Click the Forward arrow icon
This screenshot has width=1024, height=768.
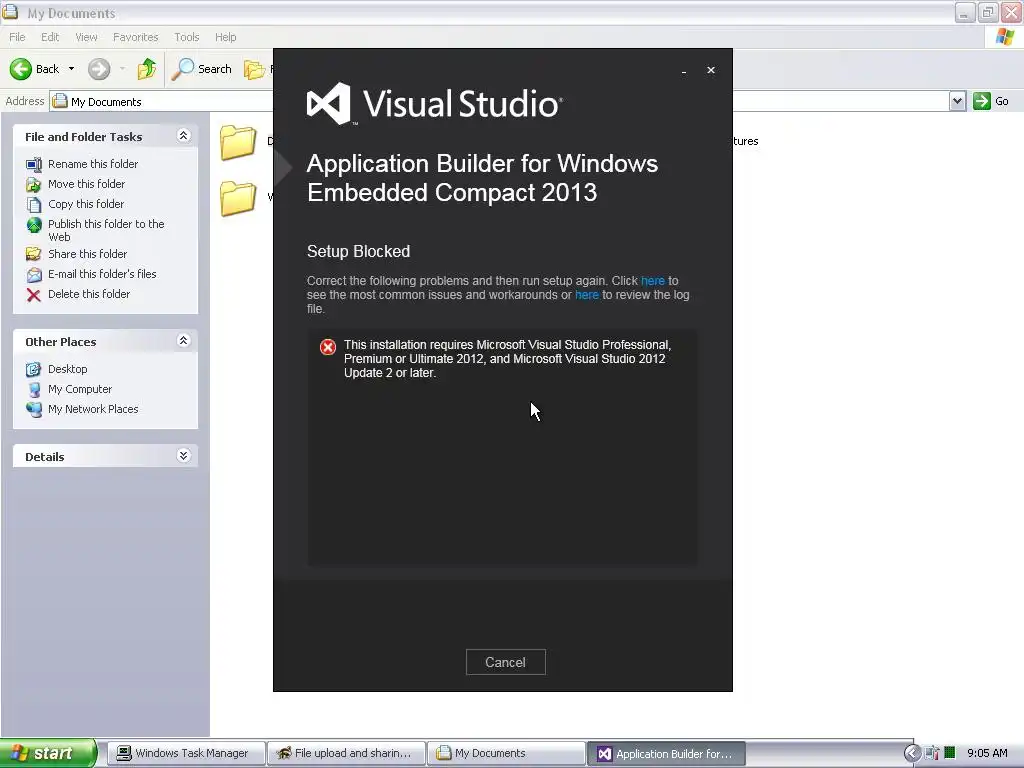click(99, 69)
